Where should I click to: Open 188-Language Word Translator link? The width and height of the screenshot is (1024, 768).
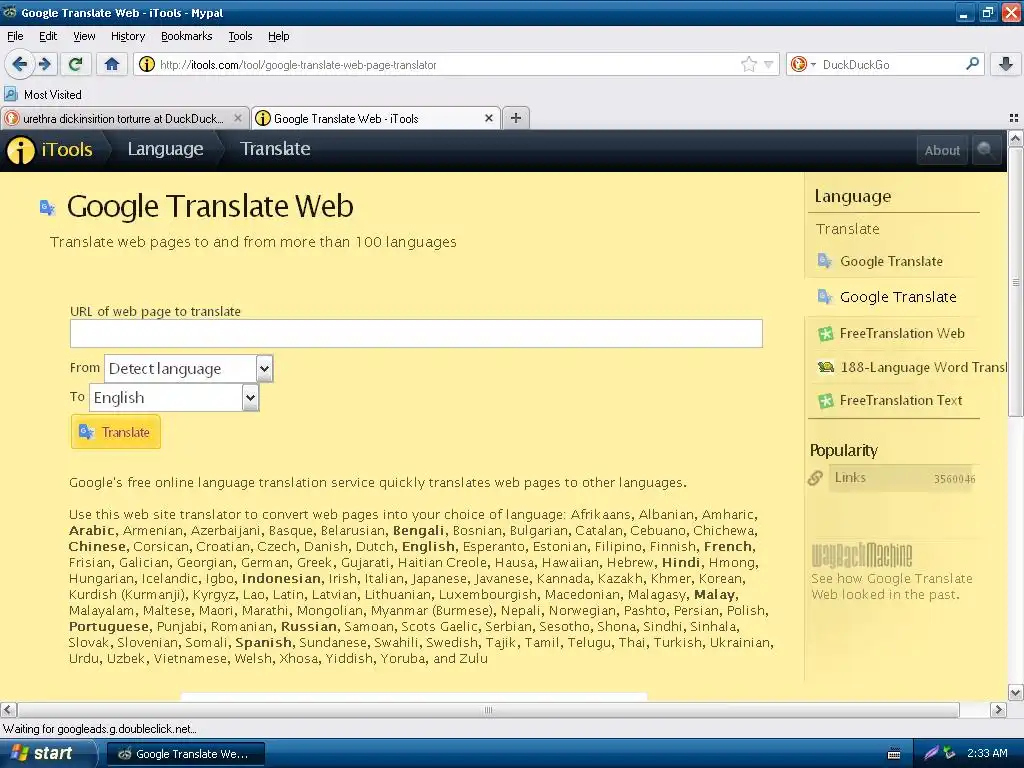pos(923,367)
